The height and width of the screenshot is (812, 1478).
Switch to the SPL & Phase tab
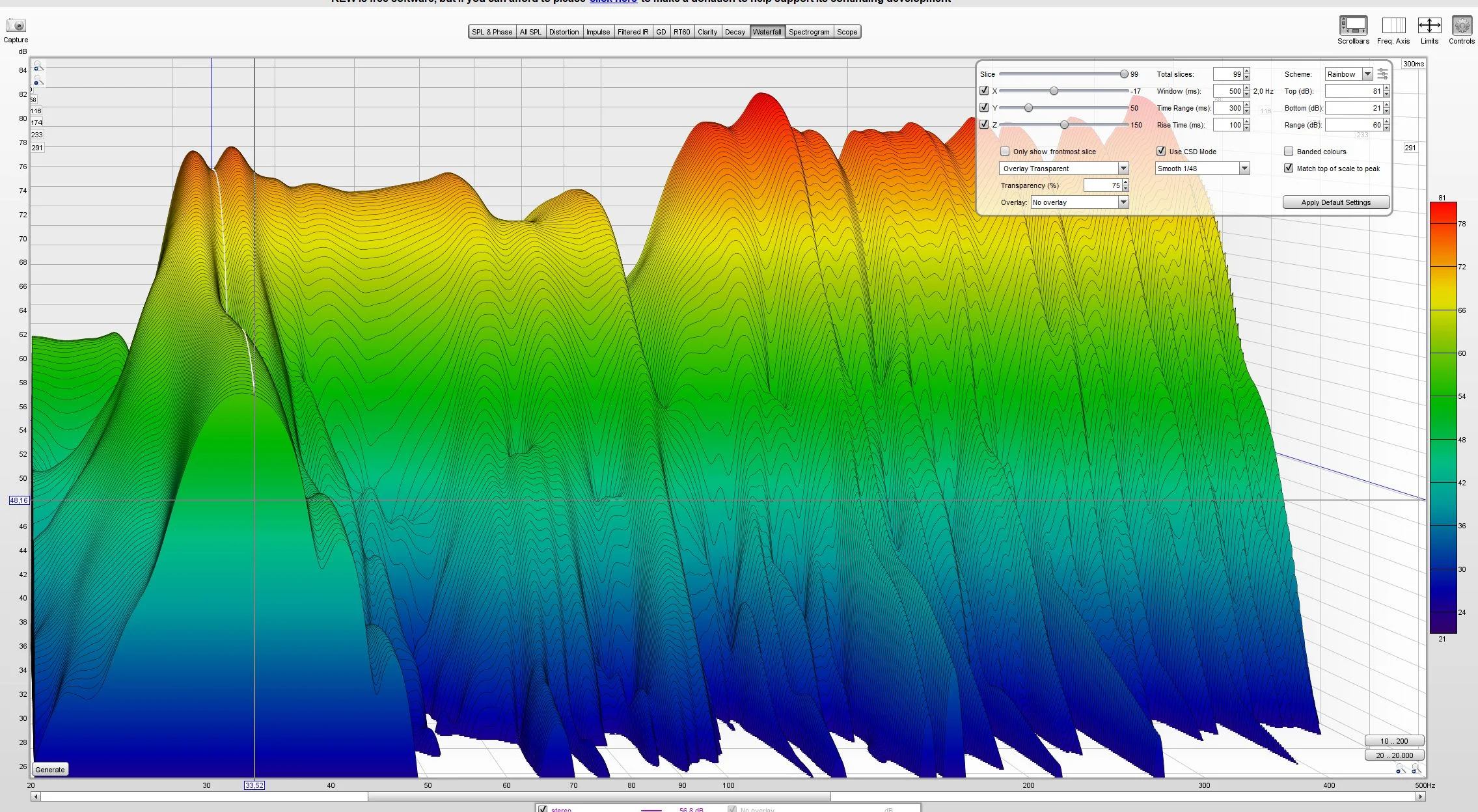point(492,32)
